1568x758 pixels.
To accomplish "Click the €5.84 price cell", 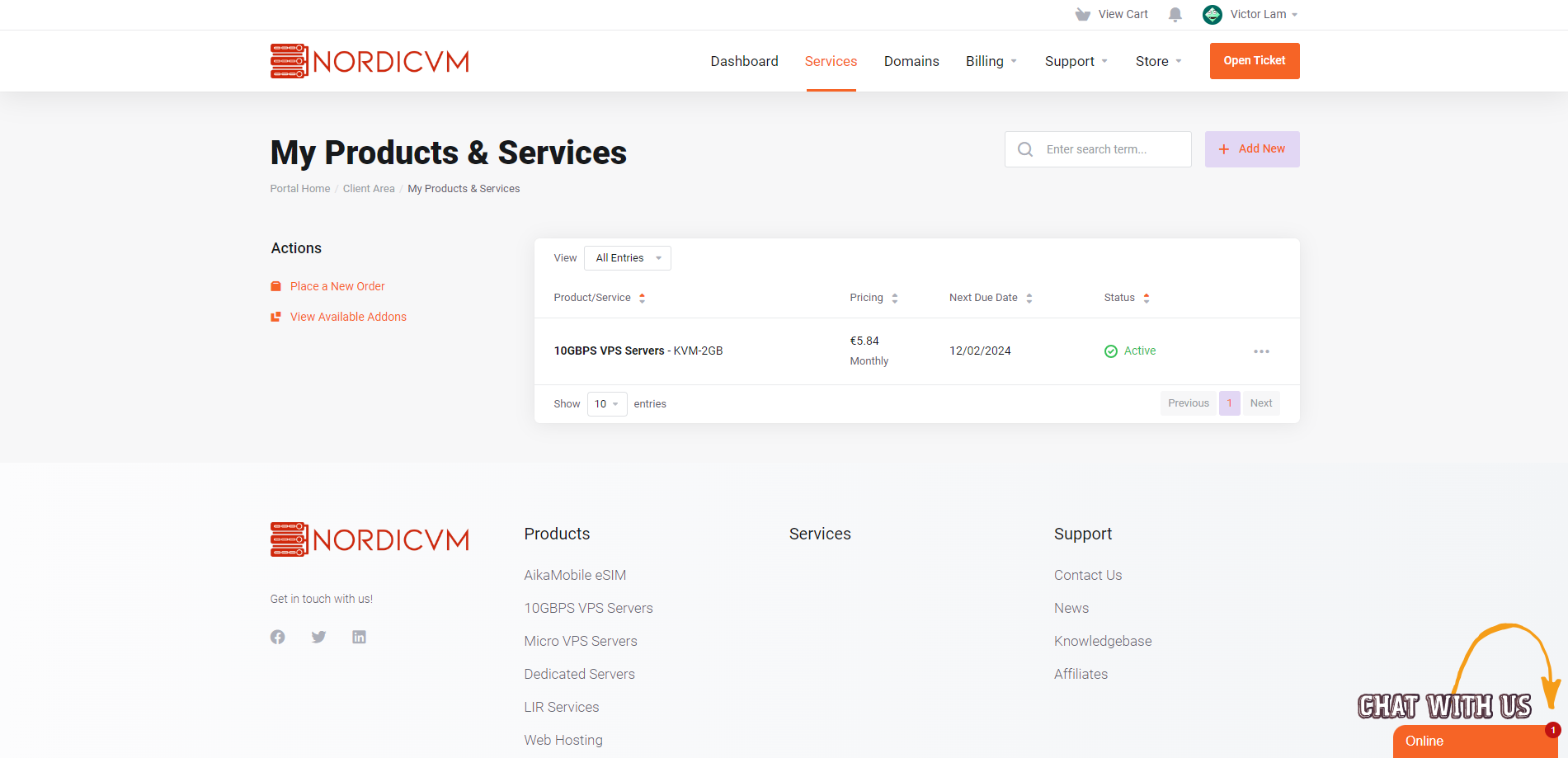I will tap(864, 341).
